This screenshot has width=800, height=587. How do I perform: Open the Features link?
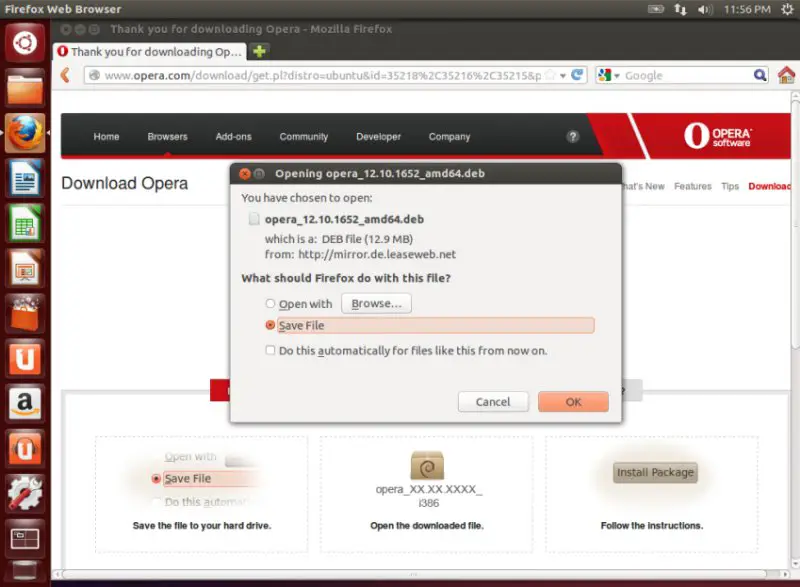pos(692,186)
